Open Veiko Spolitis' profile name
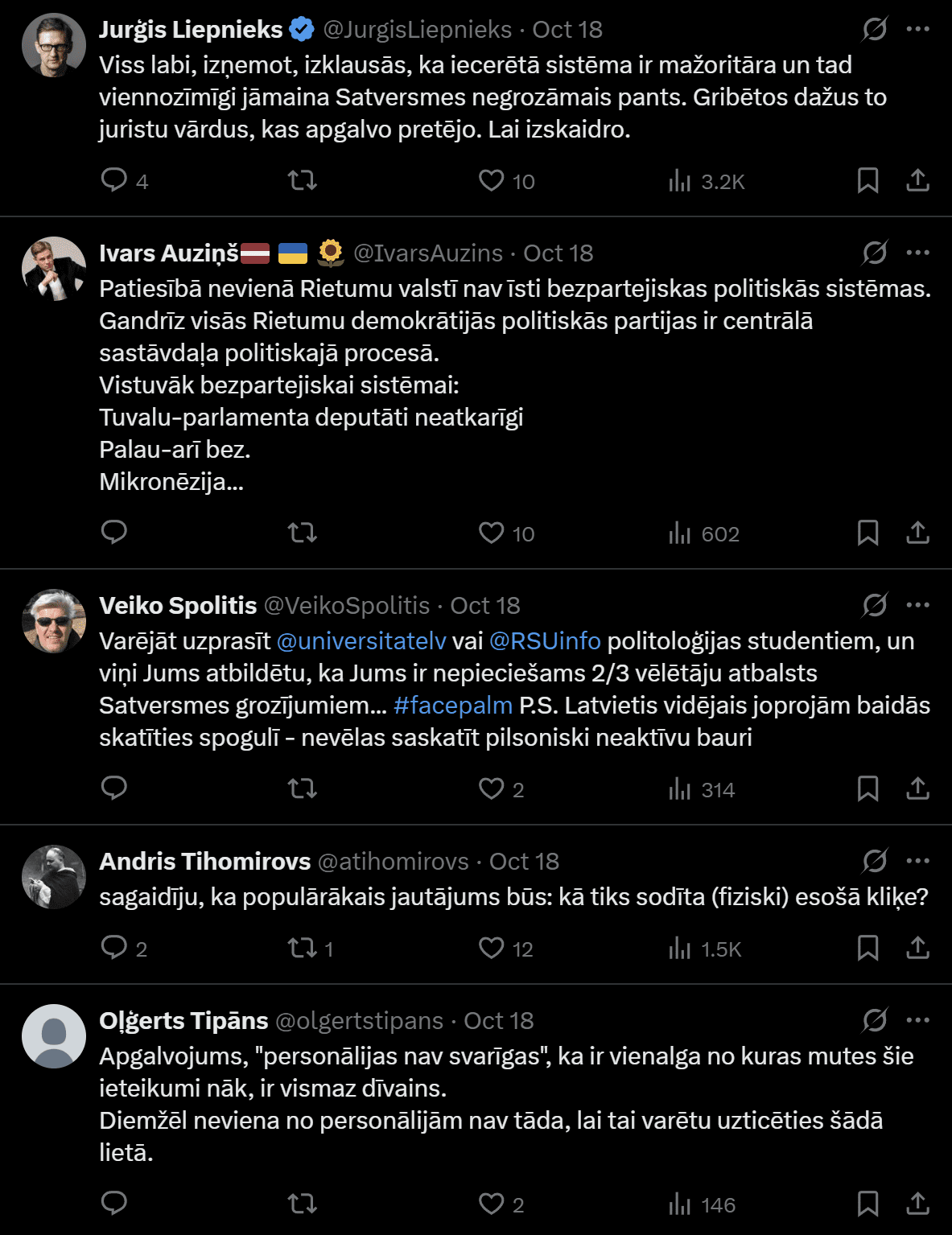952x1235 pixels. [x=178, y=605]
